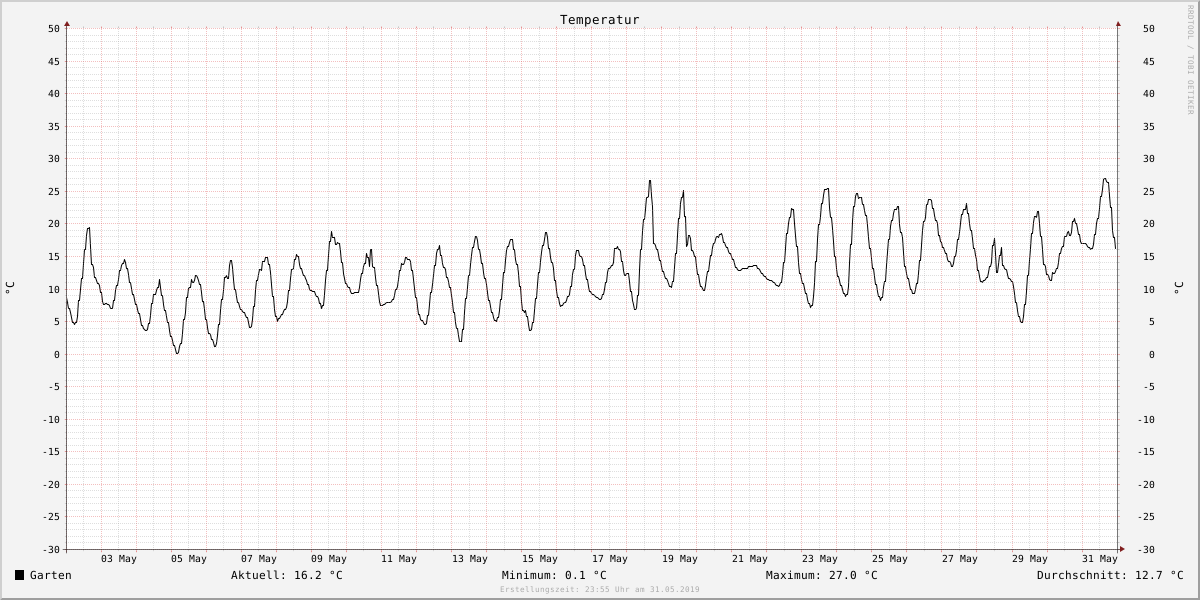Click the "50" label on the left axis
Image resolution: width=1200 pixels, height=600 pixels.
tap(54, 29)
